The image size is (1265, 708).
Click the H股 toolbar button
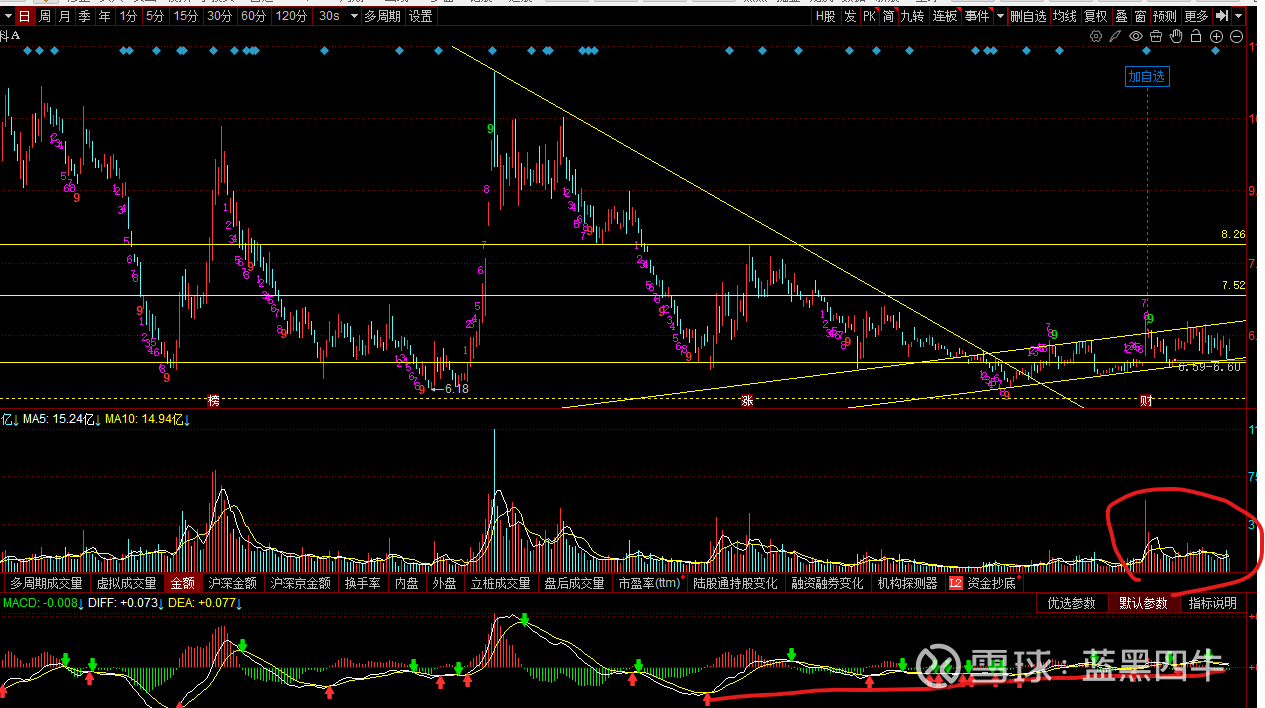pyautogui.click(x=825, y=16)
